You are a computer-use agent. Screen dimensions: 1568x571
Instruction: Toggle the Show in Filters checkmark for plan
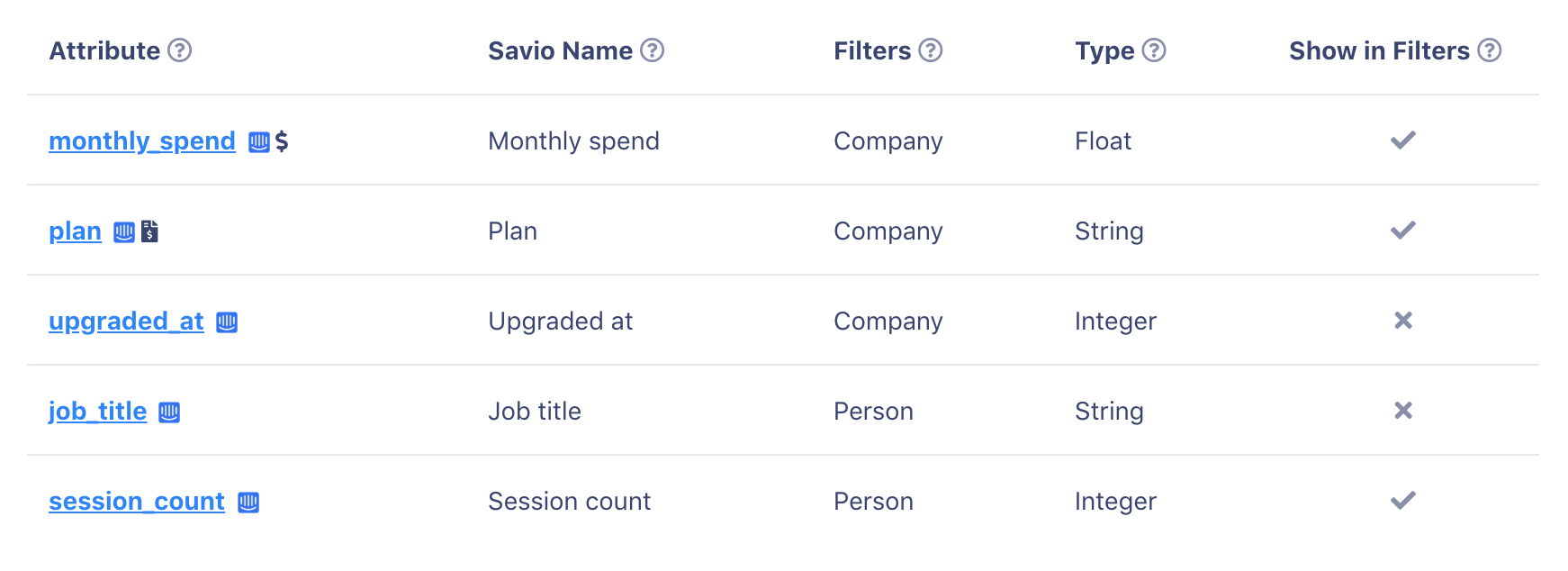1403,230
